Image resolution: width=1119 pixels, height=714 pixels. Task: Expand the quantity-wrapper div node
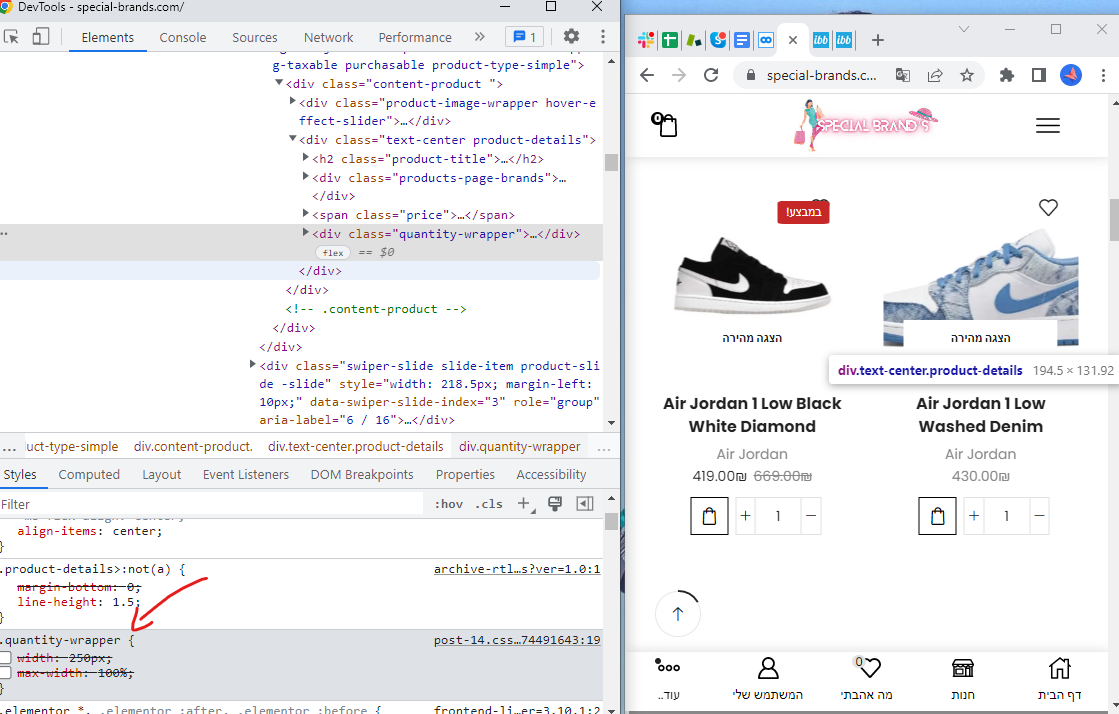pos(305,232)
